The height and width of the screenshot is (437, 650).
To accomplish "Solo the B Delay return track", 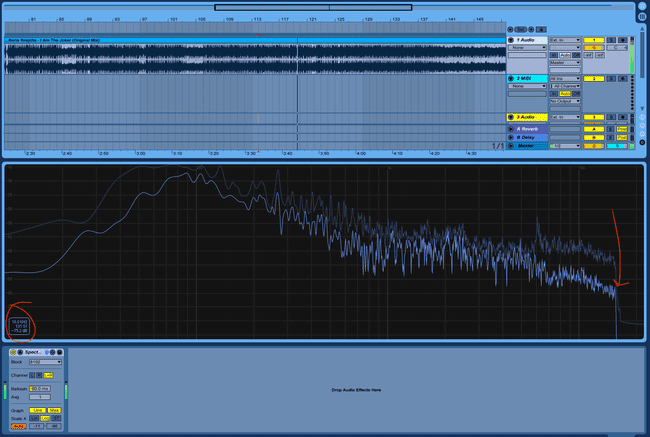I will [x=611, y=137].
